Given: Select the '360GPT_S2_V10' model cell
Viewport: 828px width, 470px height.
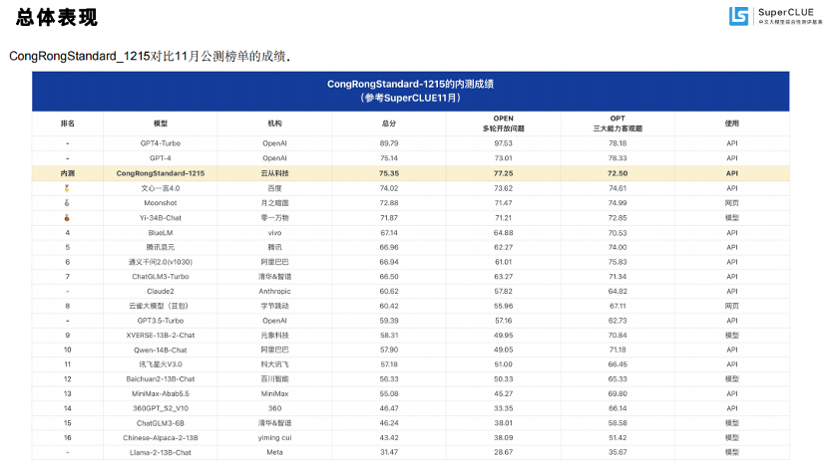Looking at the screenshot, I should click(x=161, y=408).
